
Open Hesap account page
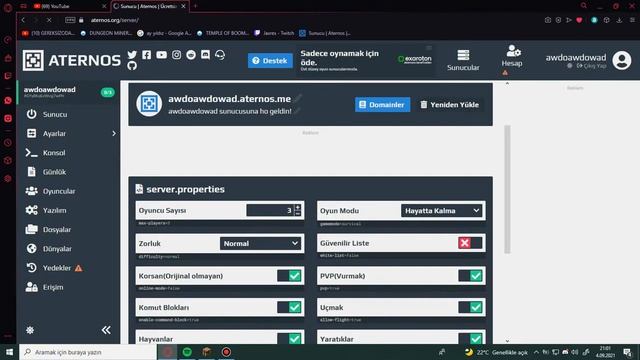(512, 57)
